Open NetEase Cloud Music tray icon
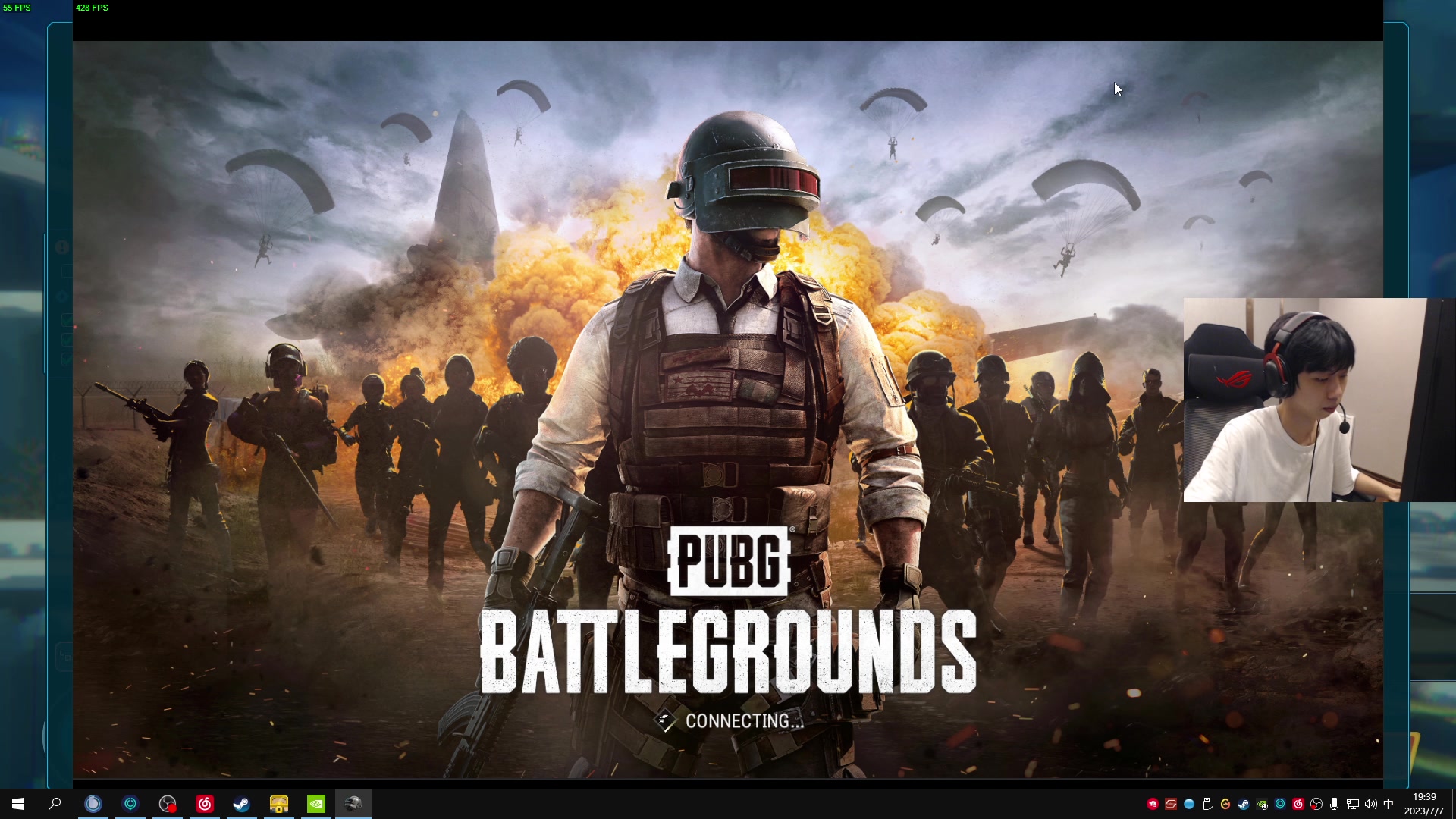The height and width of the screenshot is (819, 1456). (x=1298, y=804)
